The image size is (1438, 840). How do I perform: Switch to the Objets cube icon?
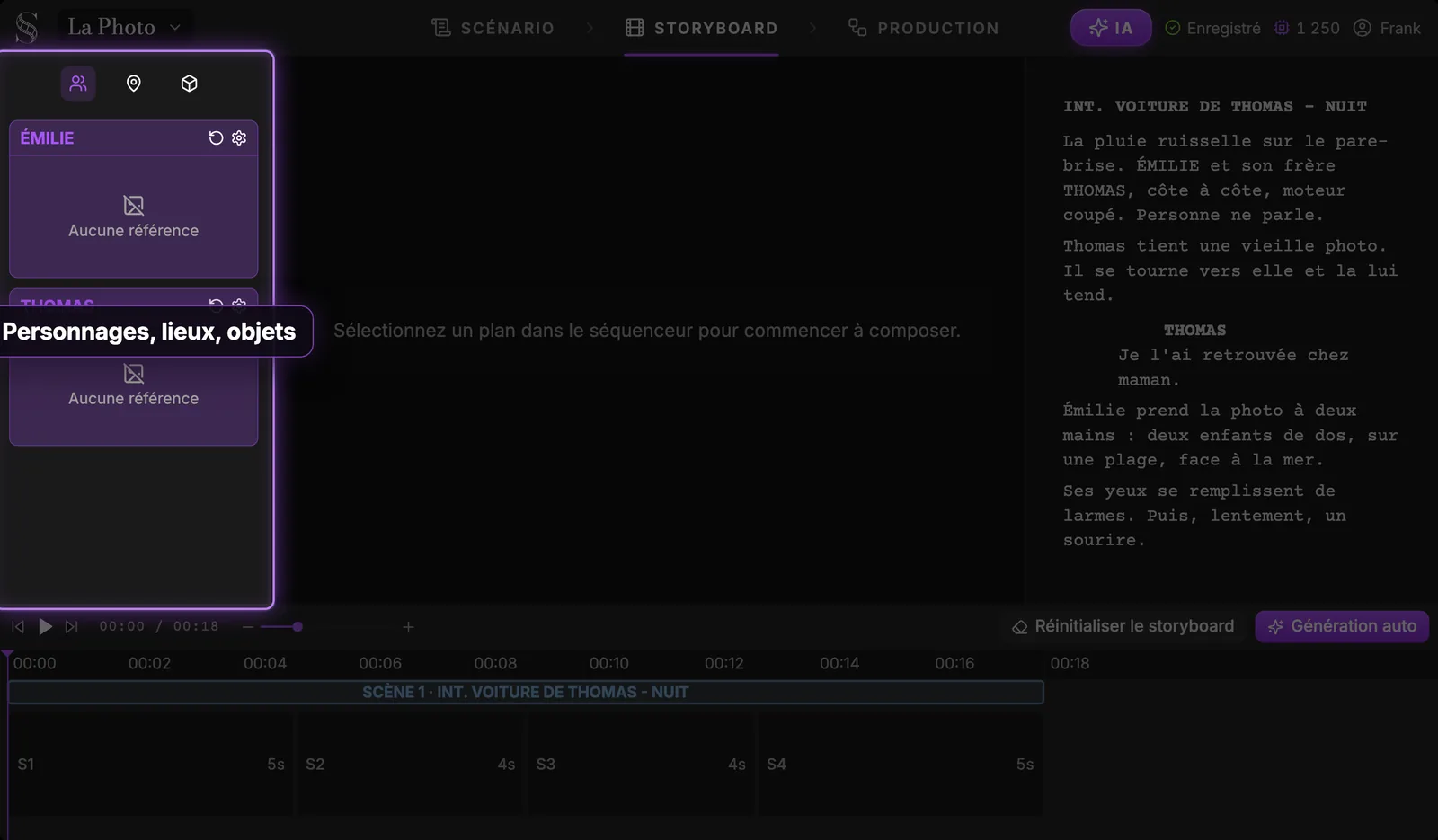pyautogui.click(x=189, y=84)
